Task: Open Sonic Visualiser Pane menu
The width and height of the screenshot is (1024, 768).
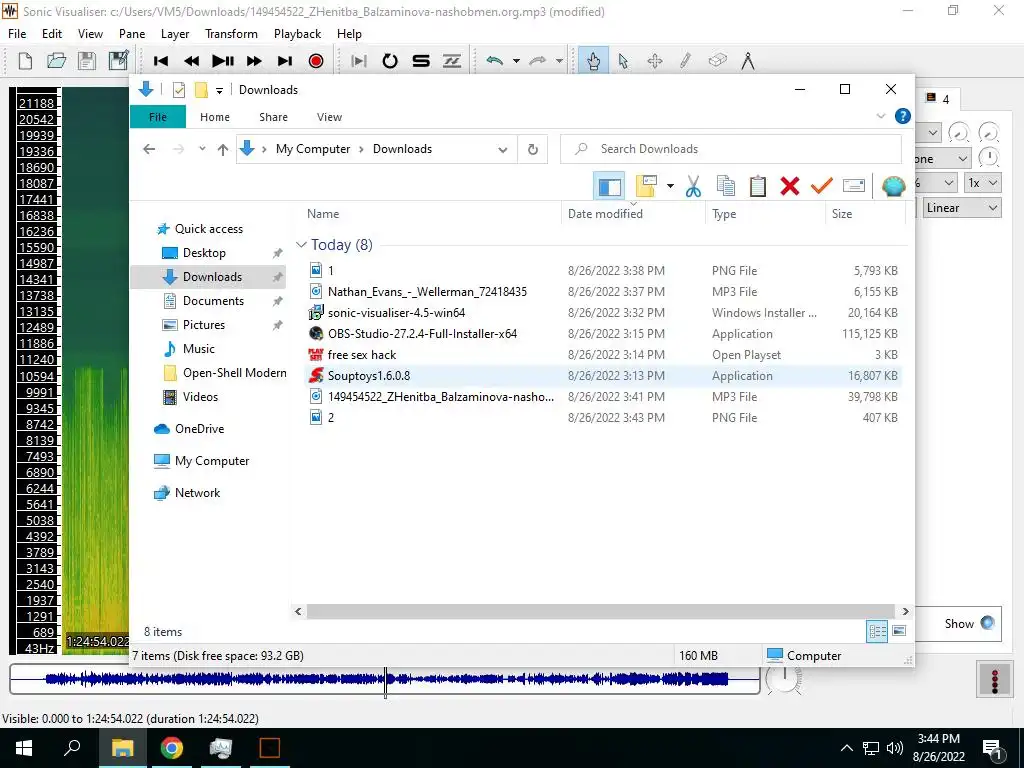Action: point(132,34)
